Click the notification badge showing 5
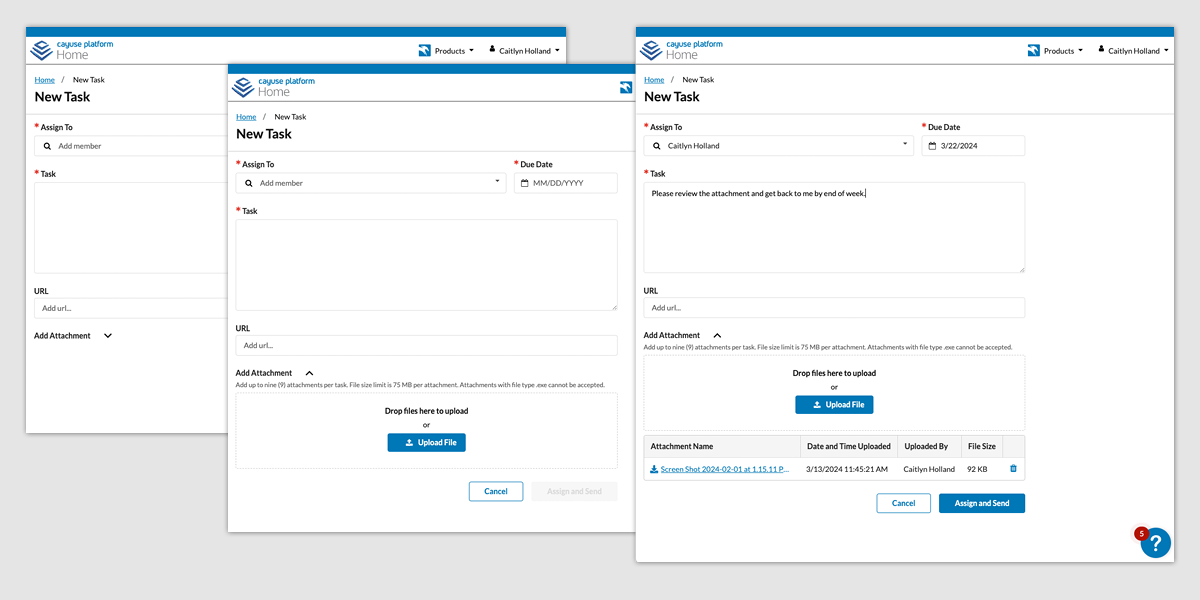1200x600 pixels. coord(1141,533)
